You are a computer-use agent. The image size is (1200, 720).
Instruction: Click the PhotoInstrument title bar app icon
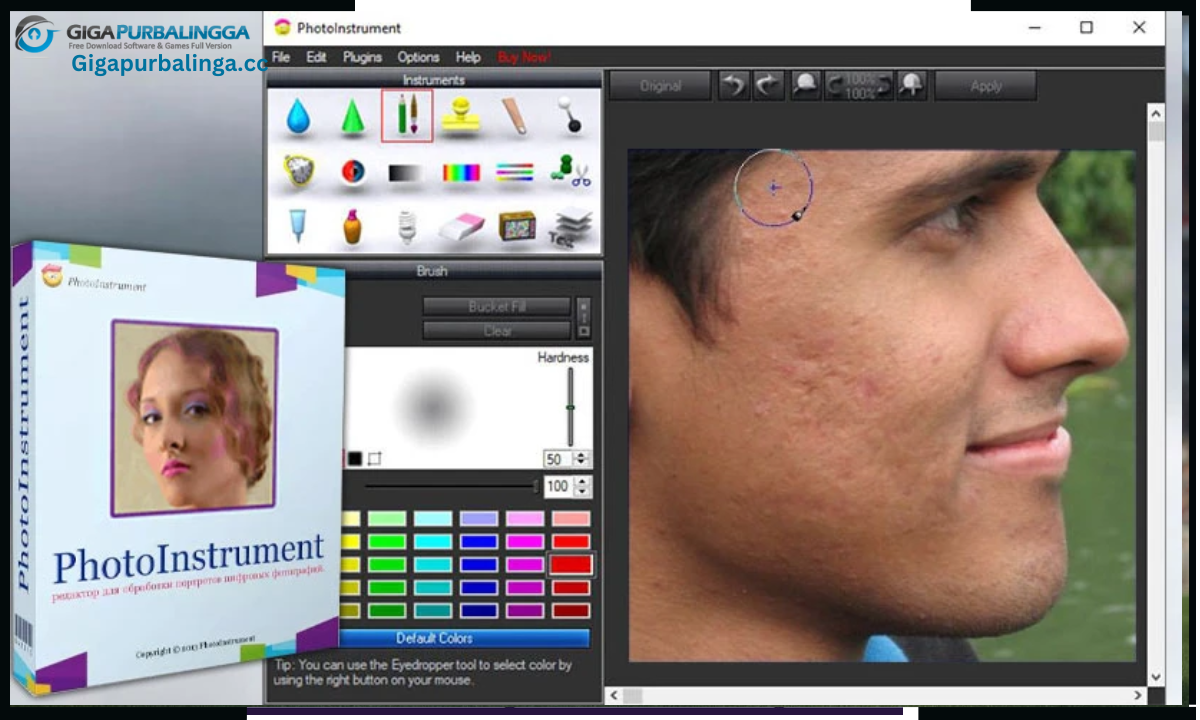tap(283, 27)
